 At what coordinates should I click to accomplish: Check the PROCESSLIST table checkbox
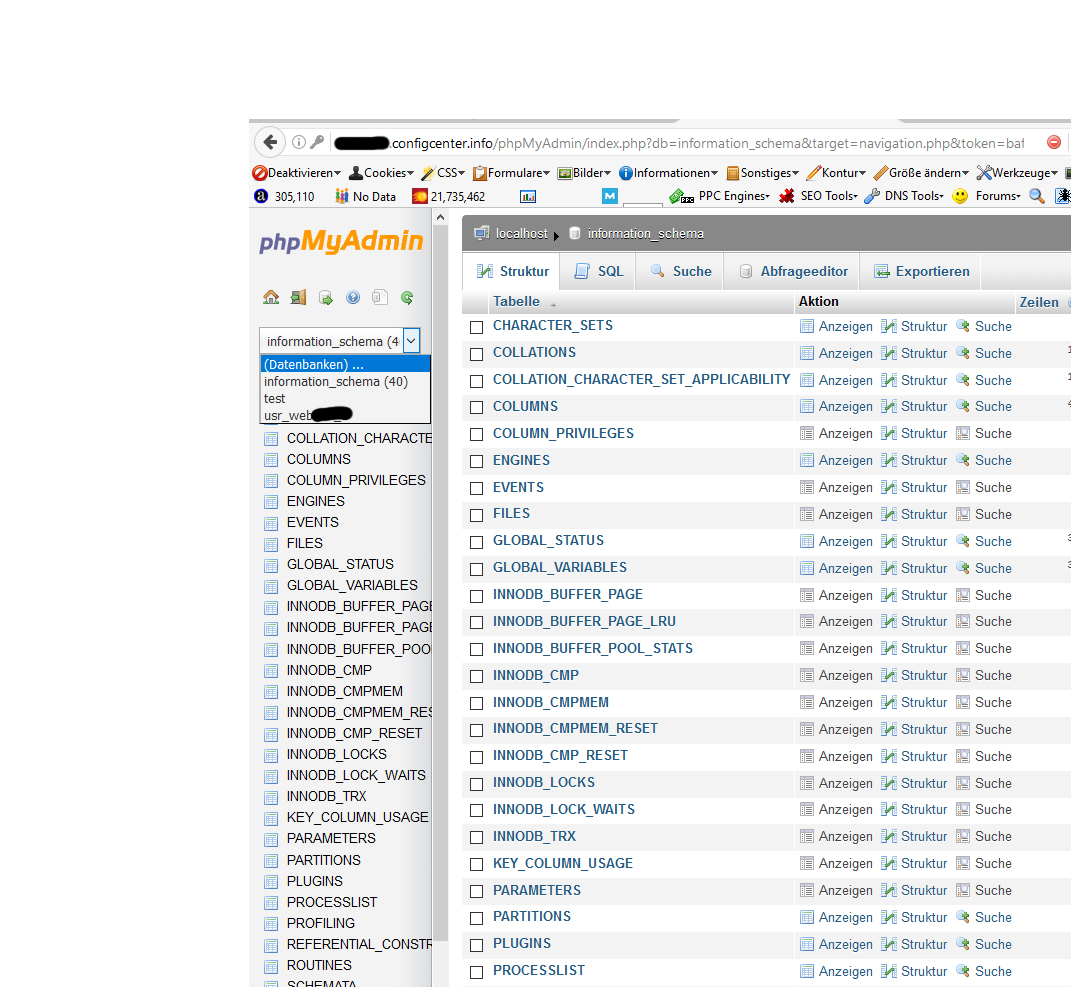click(477, 972)
